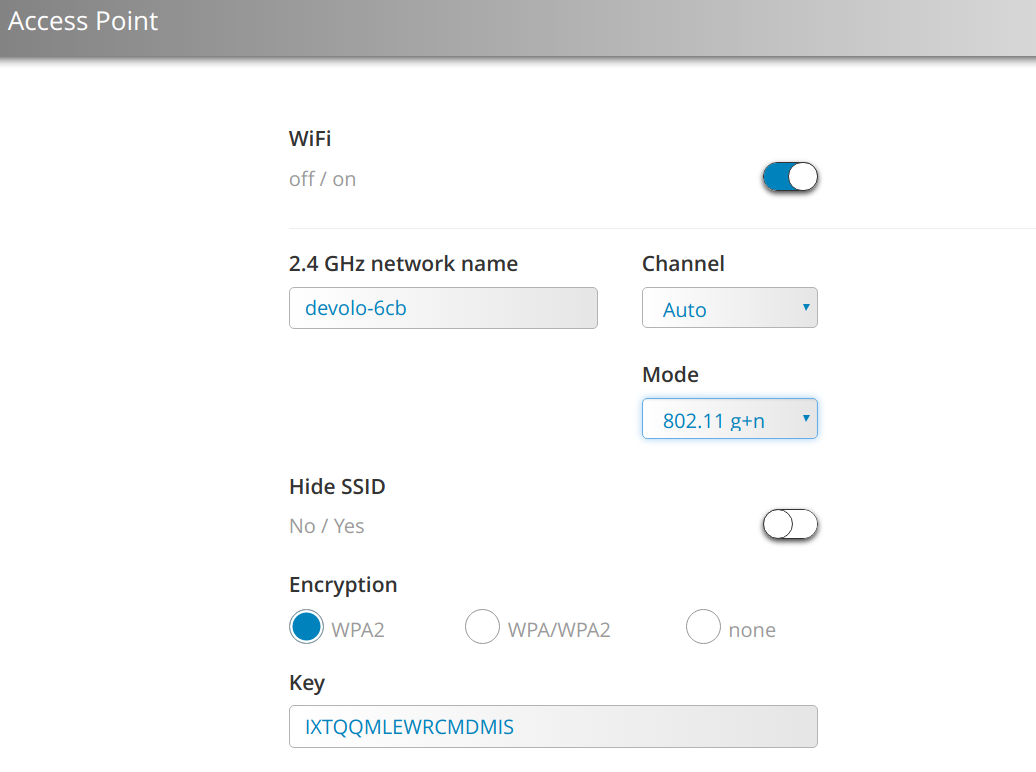The image size is (1036, 772).
Task: Click into the Key input field
Action: tap(553, 727)
